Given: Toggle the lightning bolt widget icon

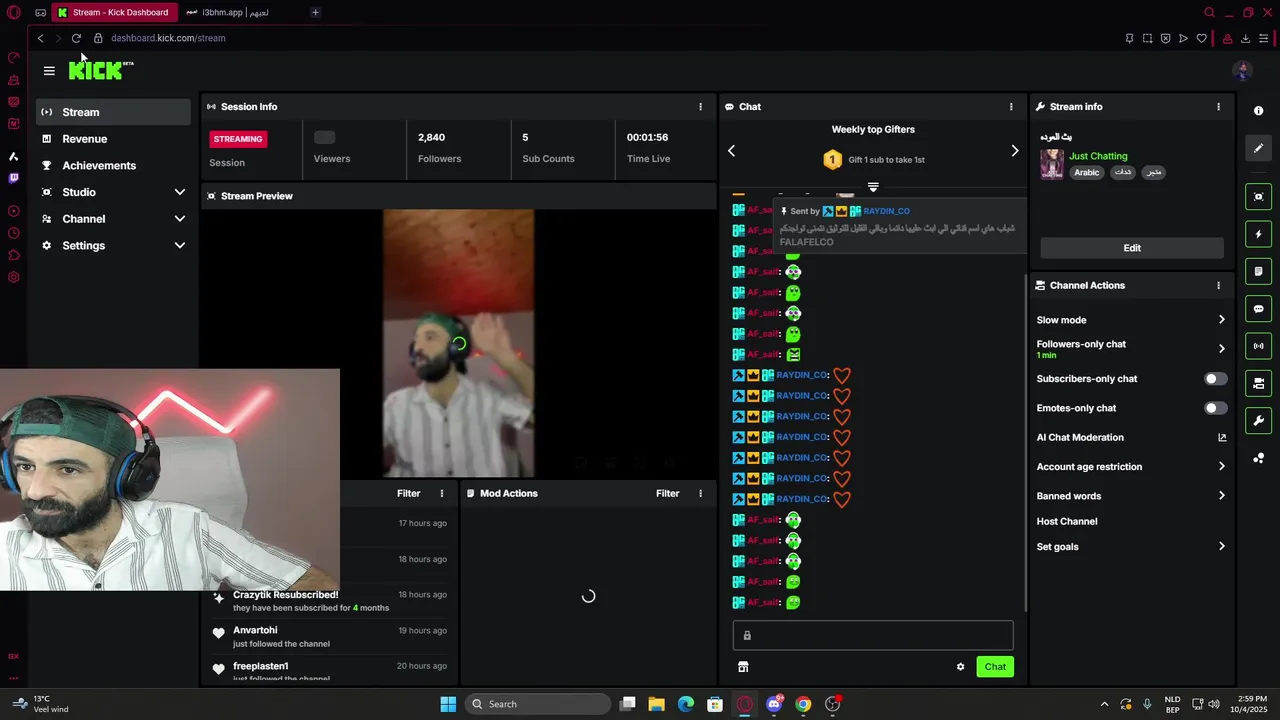Looking at the screenshot, I should [1259, 234].
